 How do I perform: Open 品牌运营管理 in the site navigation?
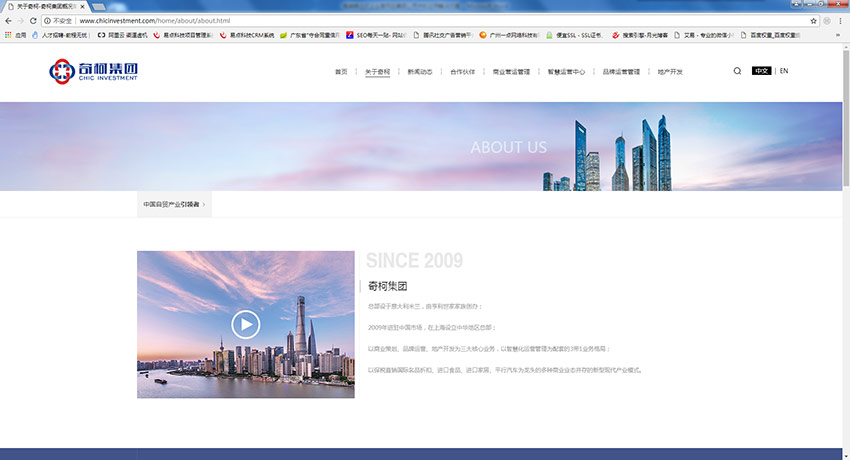(621, 72)
